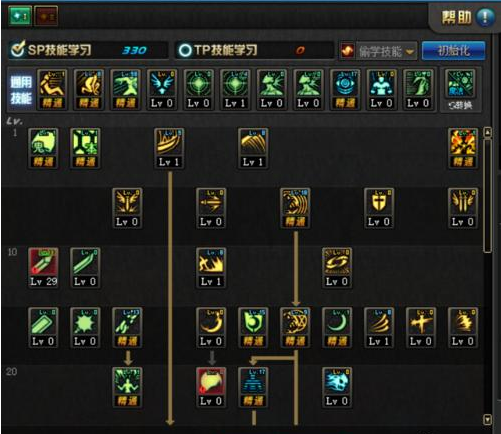Select the golden shield cross skill icon
The height and width of the screenshot is (434, 501).
[379, 208]
